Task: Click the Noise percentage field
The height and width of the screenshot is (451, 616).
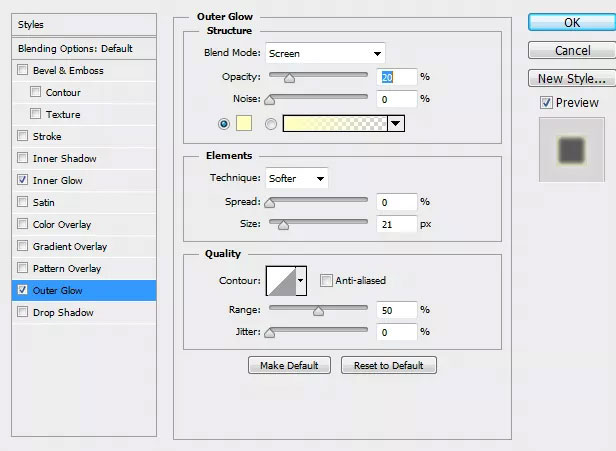Action: tap(396, 99)
